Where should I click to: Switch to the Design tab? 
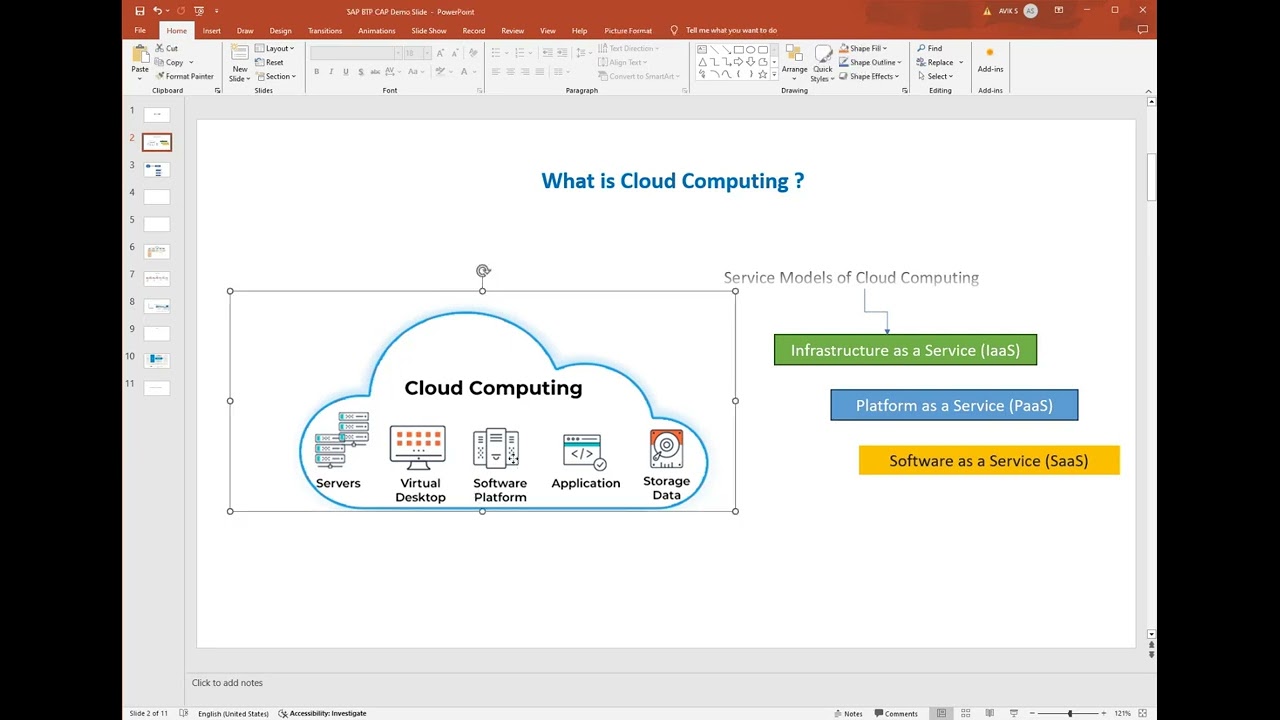point(280,31)
